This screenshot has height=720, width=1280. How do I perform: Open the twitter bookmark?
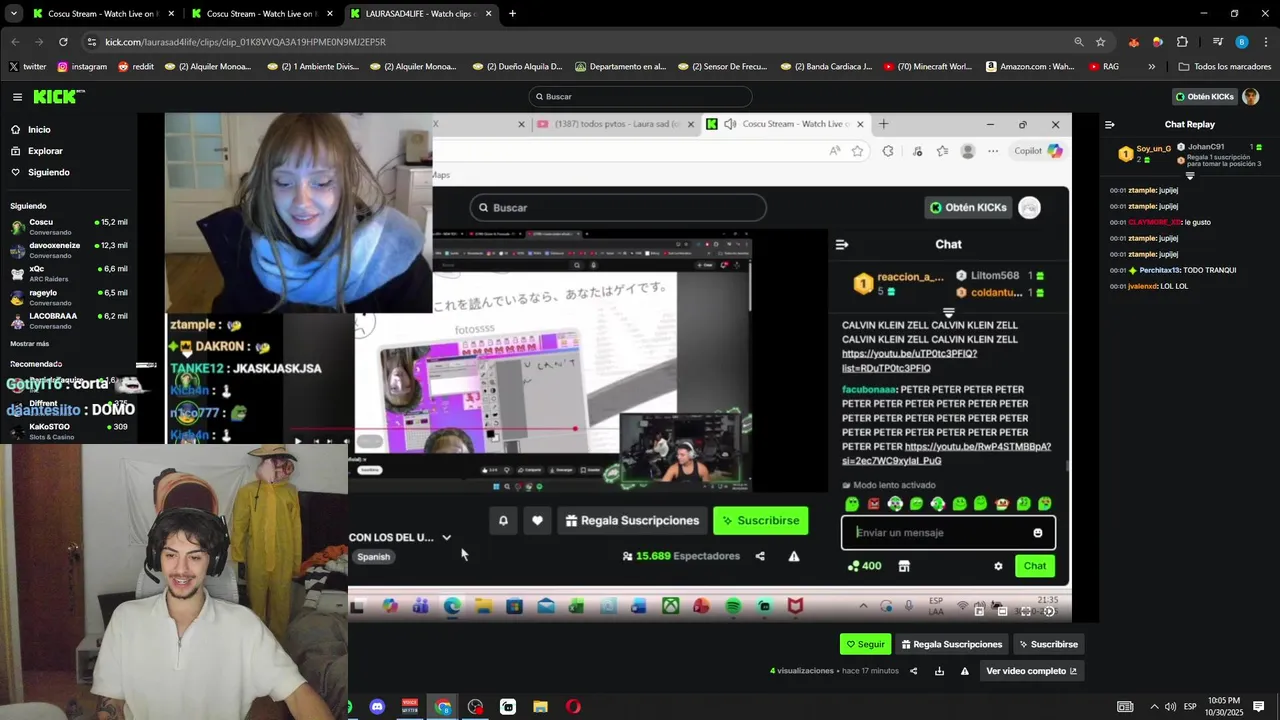point(28,67)
